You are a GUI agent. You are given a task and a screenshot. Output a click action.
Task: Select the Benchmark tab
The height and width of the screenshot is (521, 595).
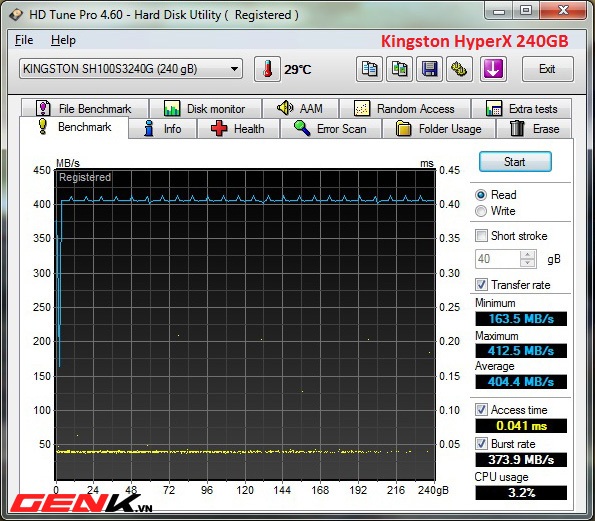click(x=74, y=127)
